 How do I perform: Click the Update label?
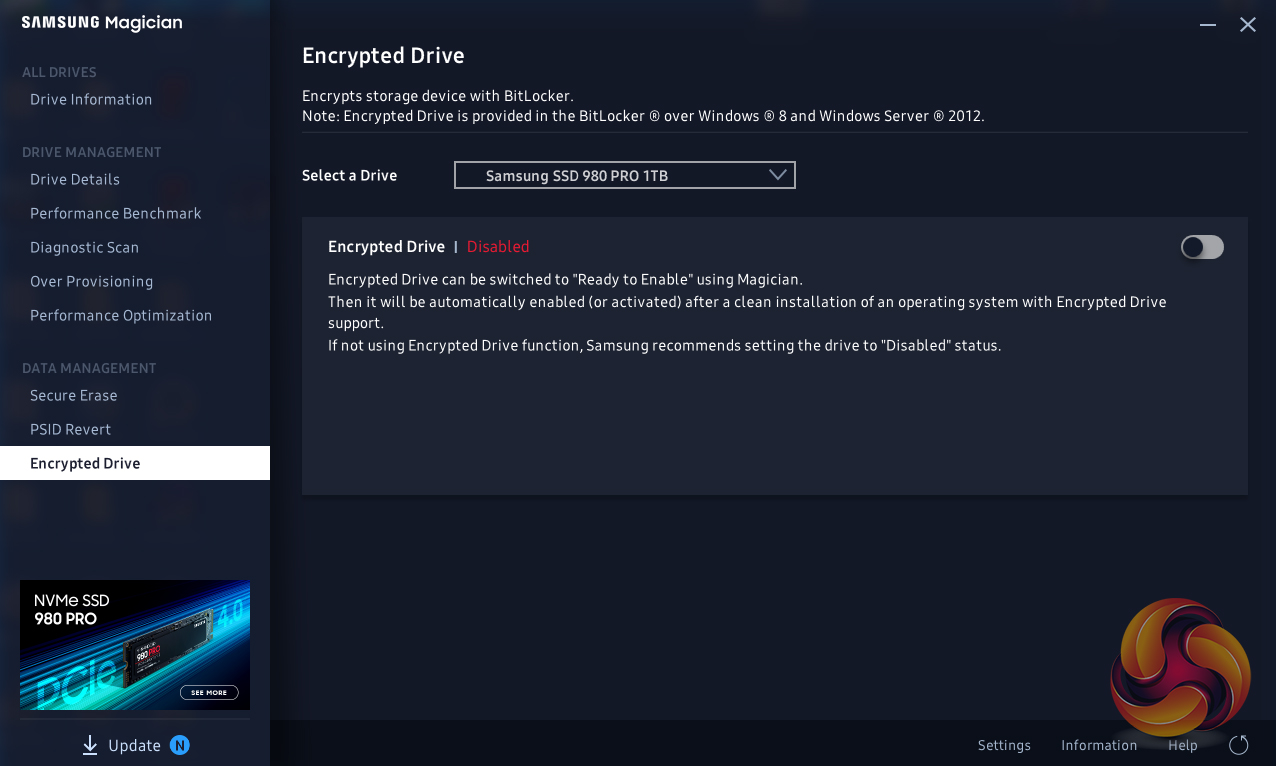pyautogui.click(x=134, y=745)
